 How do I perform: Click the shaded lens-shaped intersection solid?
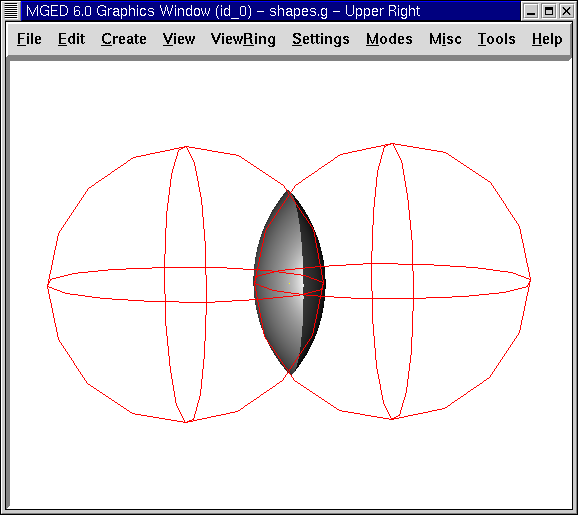[289, 282]
